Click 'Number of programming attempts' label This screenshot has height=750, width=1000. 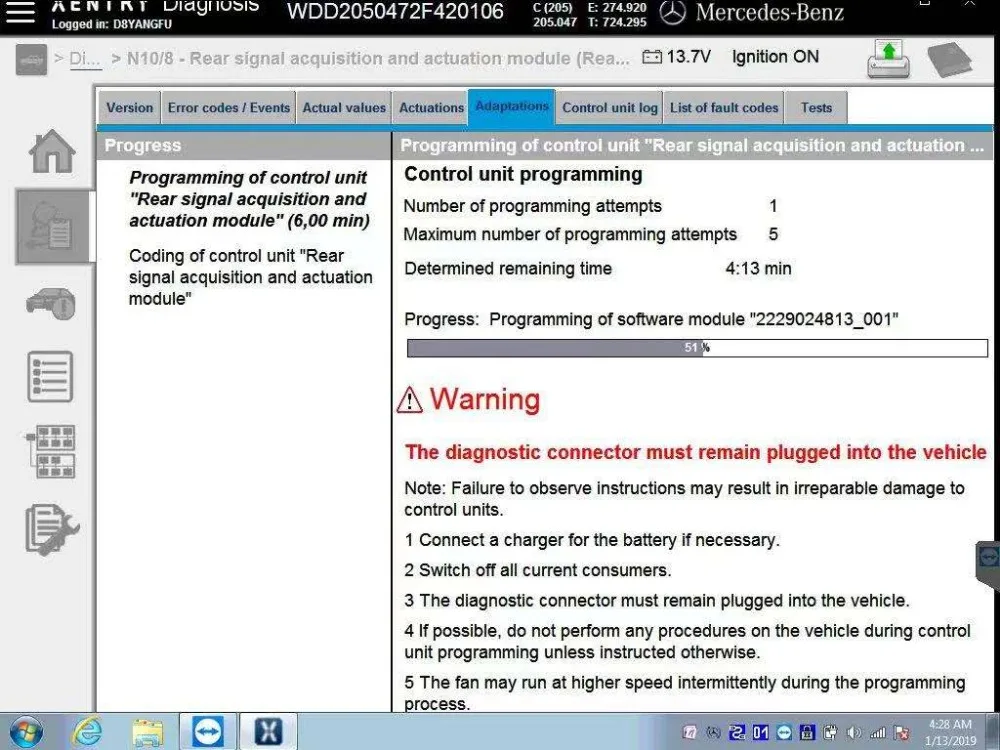533,206
